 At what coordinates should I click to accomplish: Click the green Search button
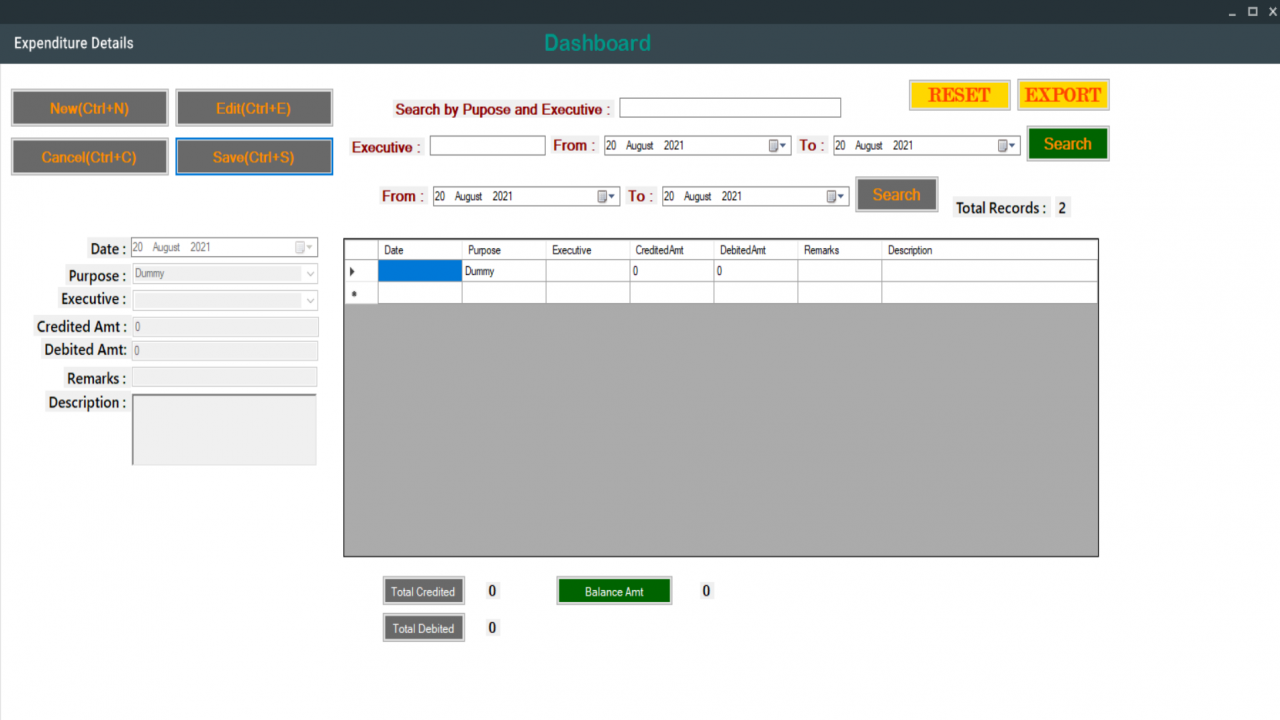point(1068,144)
